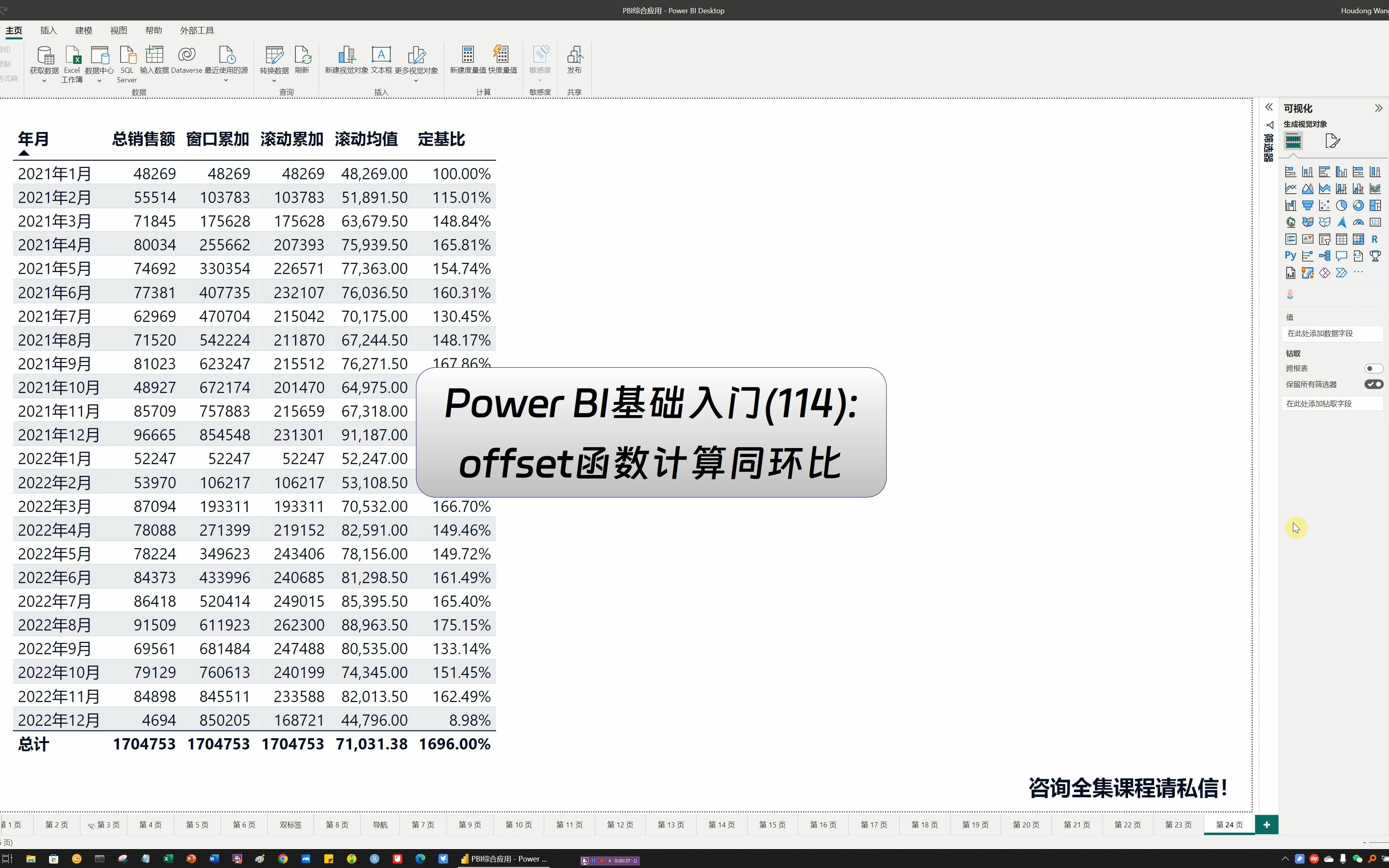
Task: Open External Tools (外部工具) tab
Action: pos(197,31)
